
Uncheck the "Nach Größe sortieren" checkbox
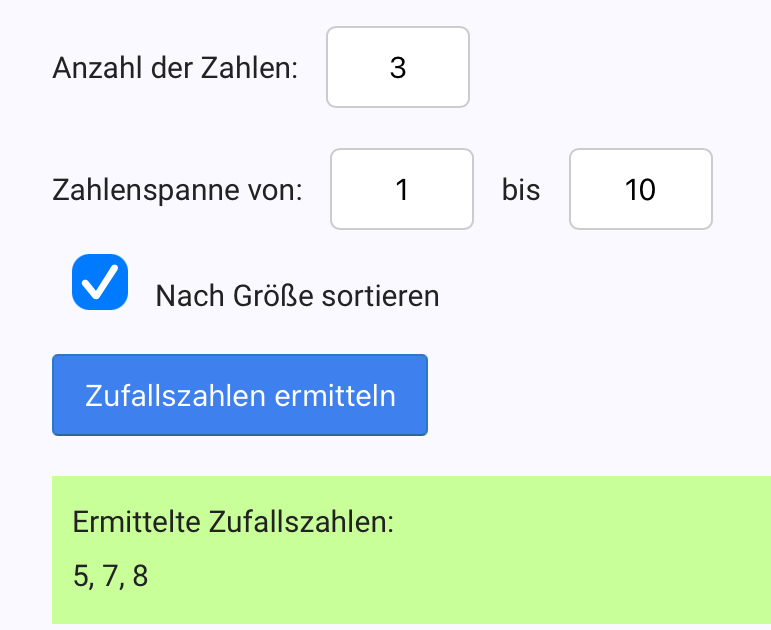pos(100,282)
